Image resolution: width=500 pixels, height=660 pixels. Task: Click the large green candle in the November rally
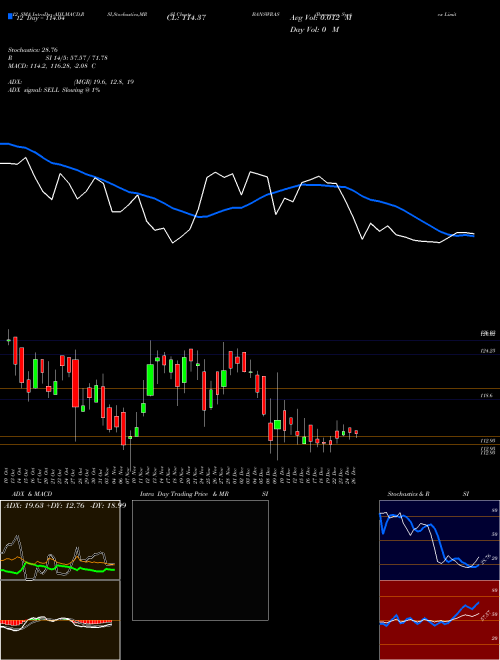pos(150,380)
